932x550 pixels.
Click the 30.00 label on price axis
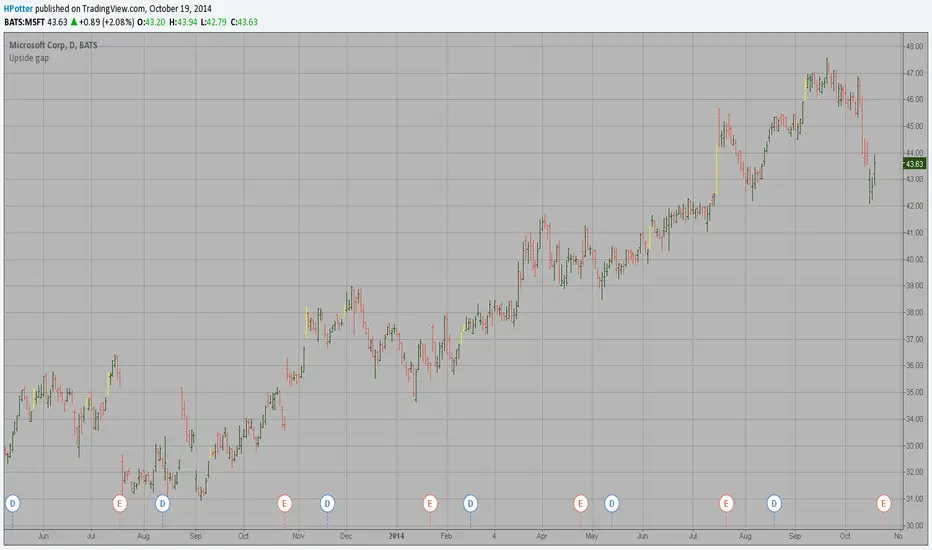[913, 525]
